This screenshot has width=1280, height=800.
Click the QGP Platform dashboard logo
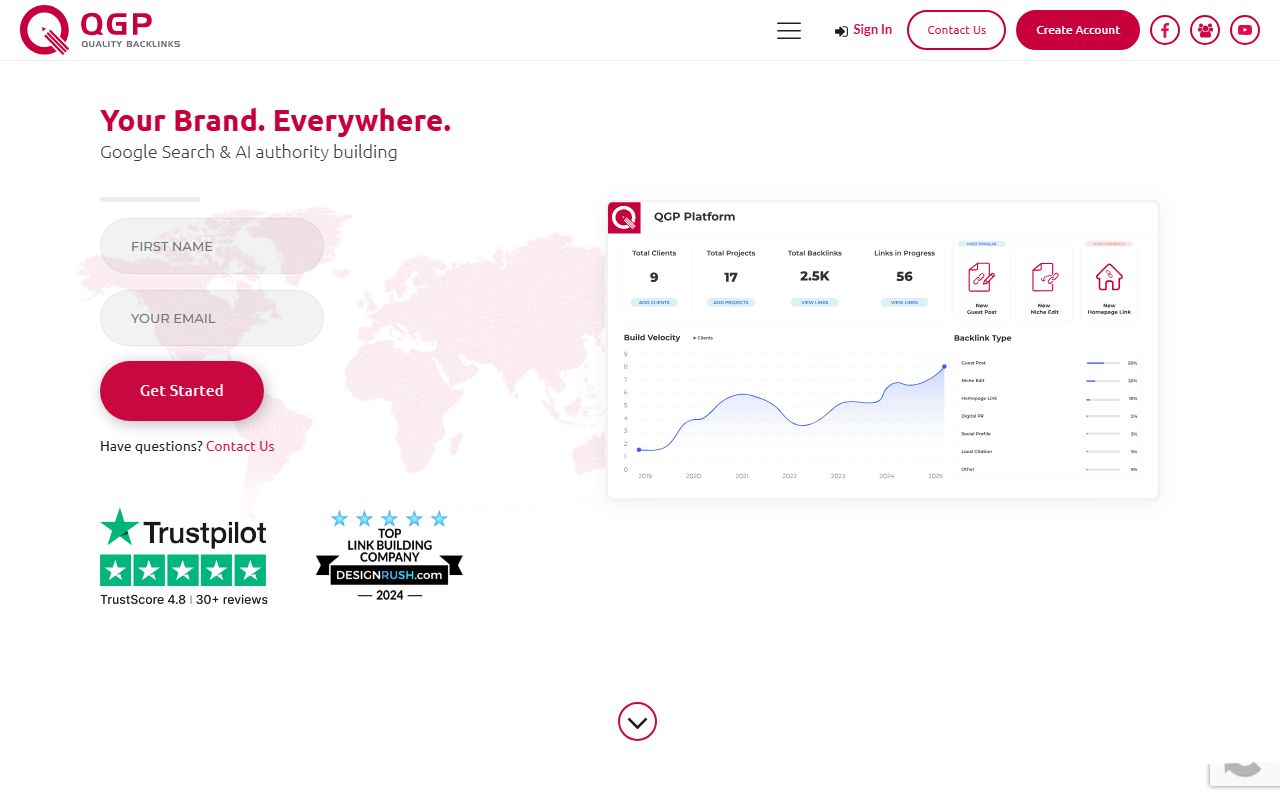coord(624,217)
